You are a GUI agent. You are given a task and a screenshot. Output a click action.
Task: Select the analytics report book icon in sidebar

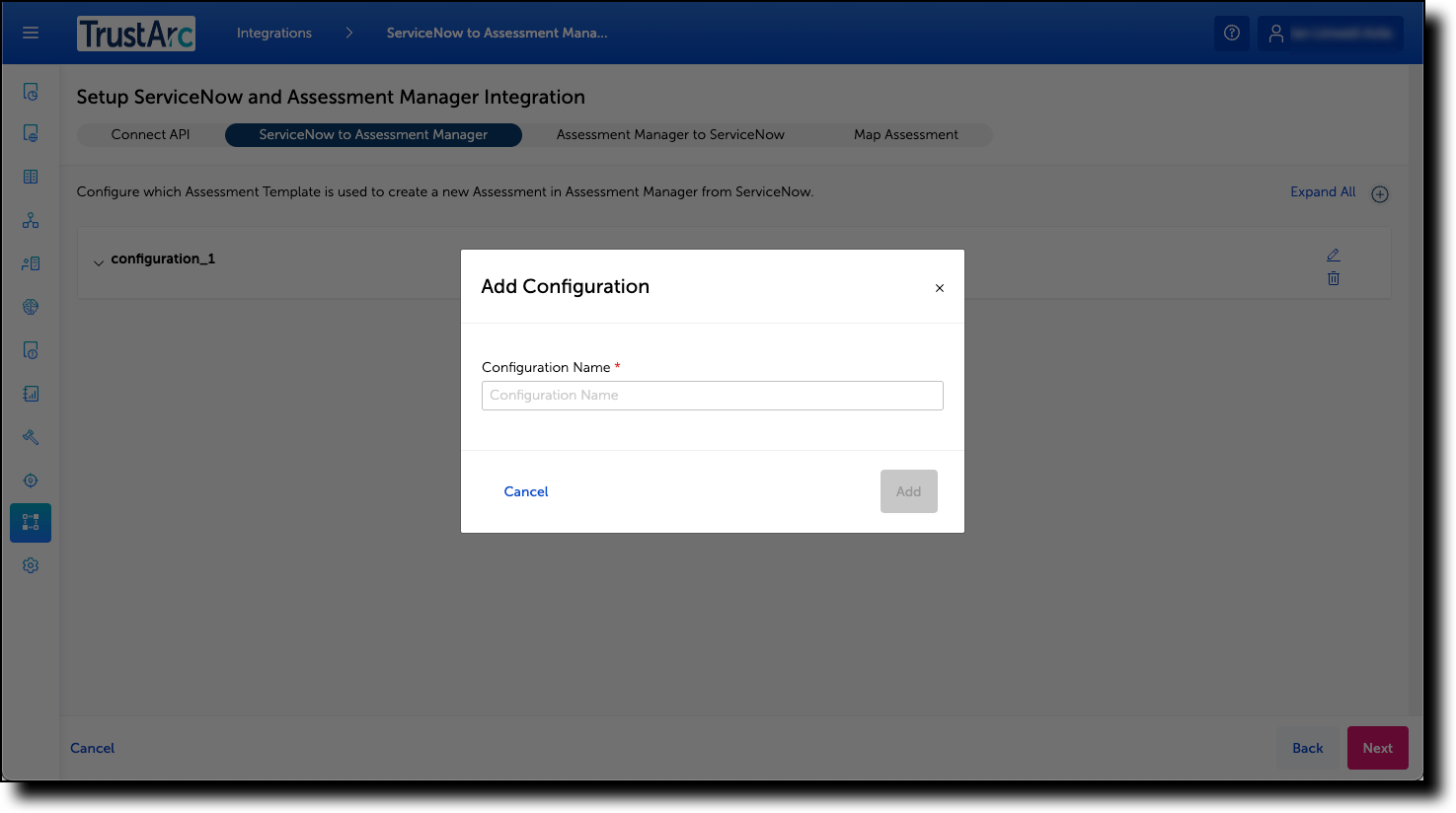tap(30, 393)
